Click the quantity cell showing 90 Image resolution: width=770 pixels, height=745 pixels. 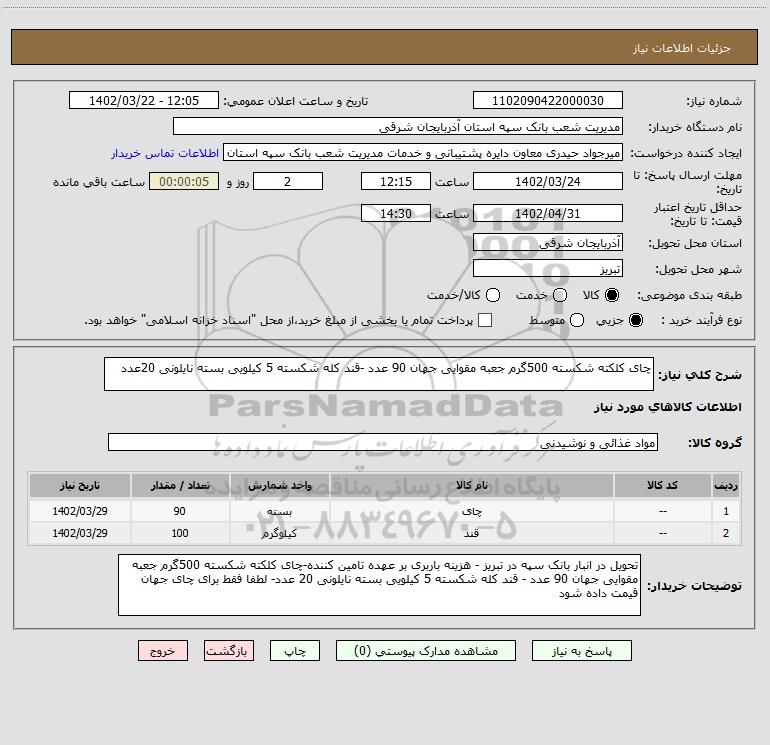tap(180, 511)
